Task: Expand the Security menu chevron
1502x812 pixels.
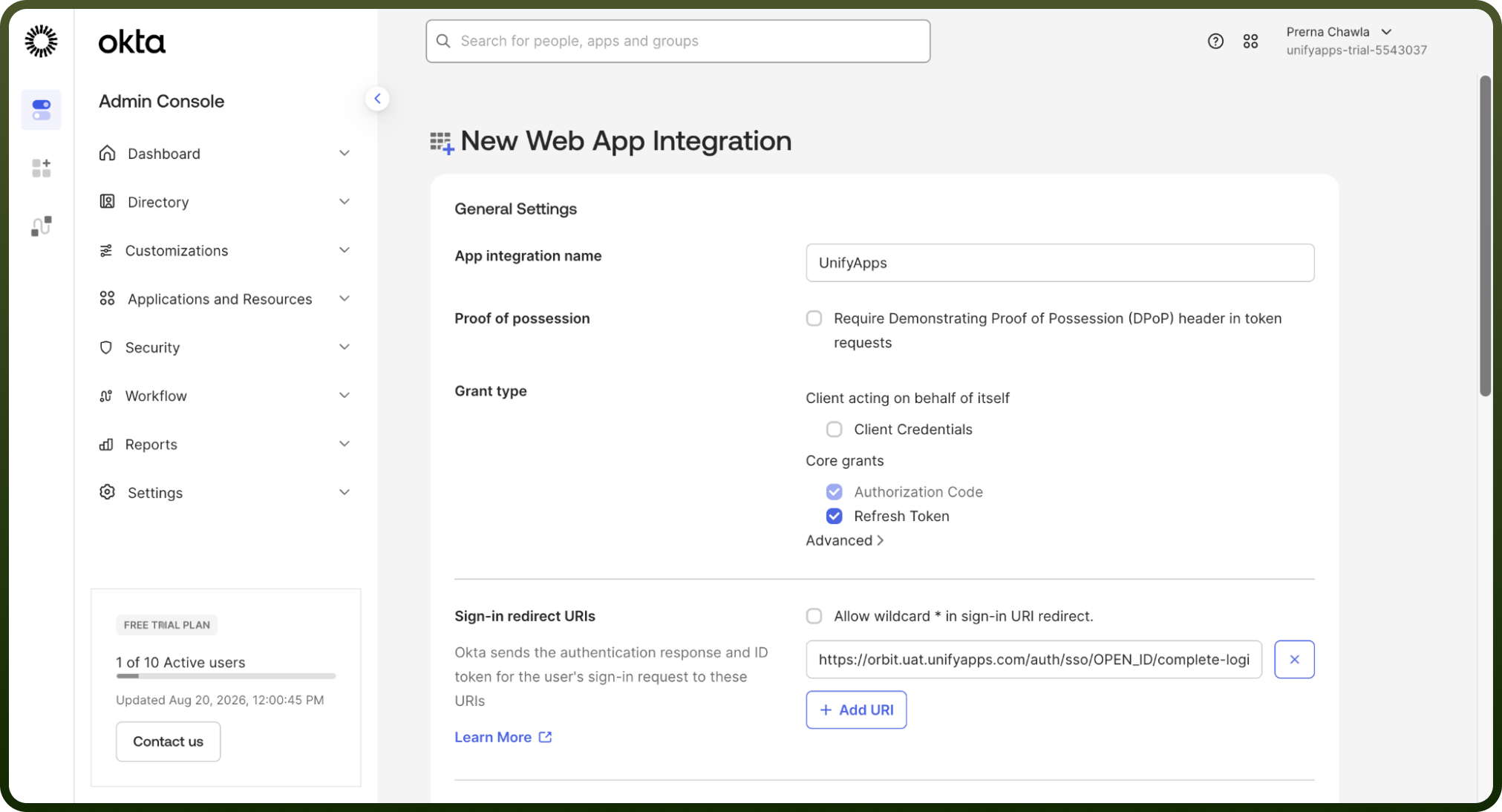Action: tap(345, 347)
